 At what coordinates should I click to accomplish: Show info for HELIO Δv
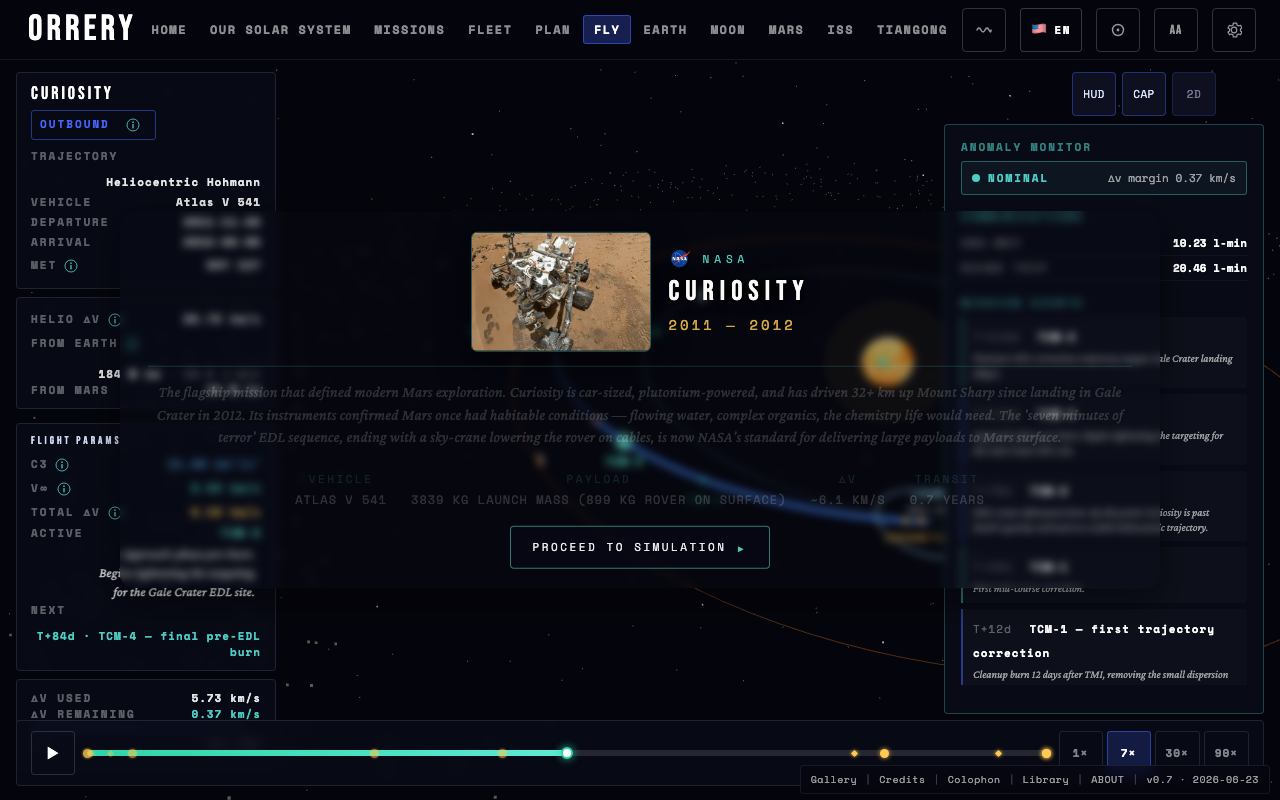click(115, 320)
